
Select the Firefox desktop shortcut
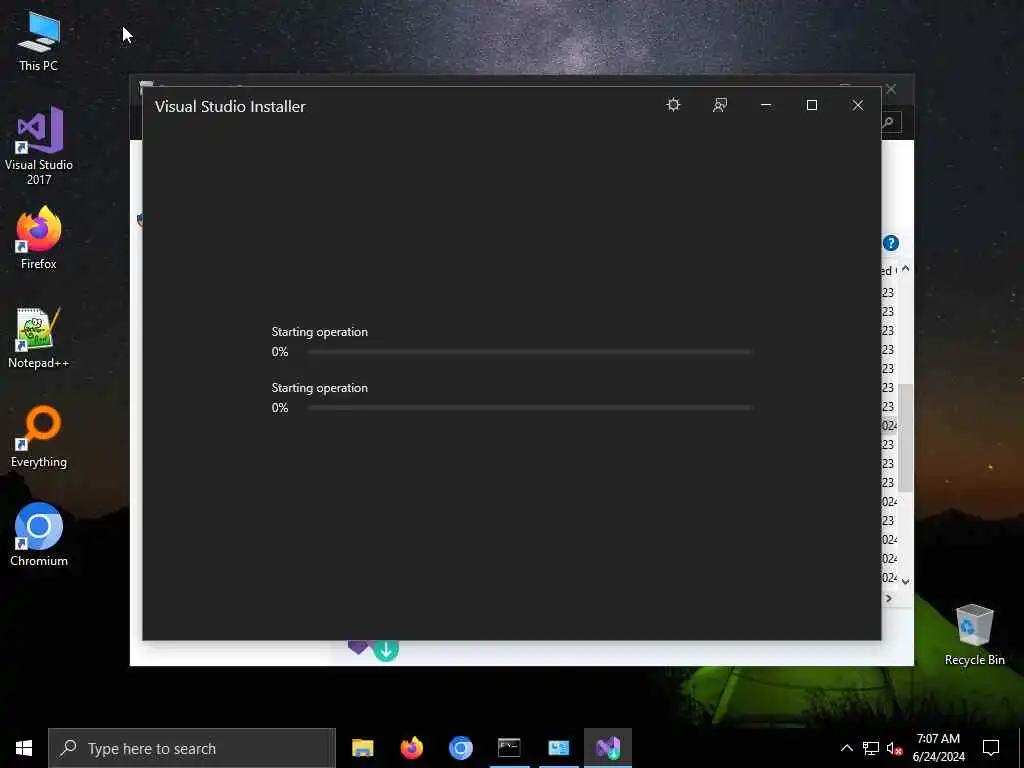pyautogui.click(x=39, y=238)
